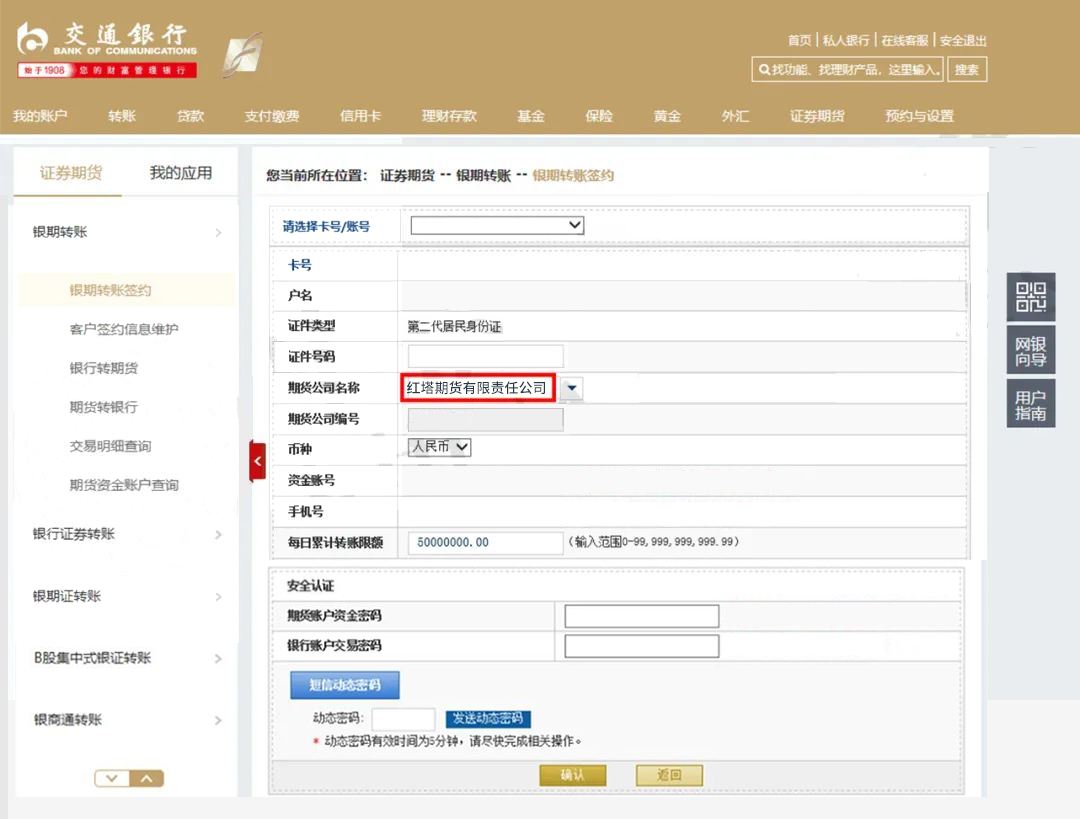Image resolution: width=1080 pixels, height=819 pixels.
Task: Click 安全退出 link
Action: tap(963, 41)
